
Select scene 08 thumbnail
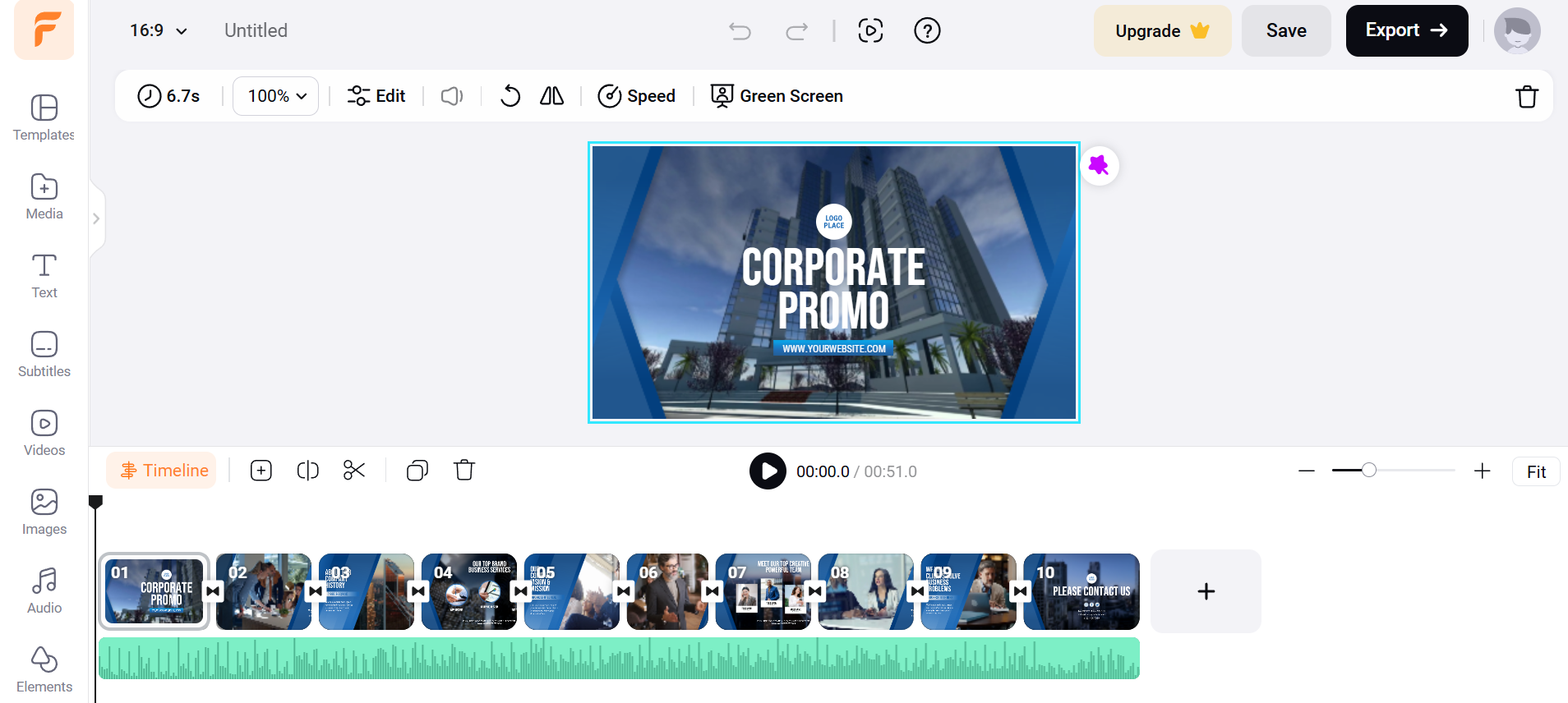click(866, 591)
